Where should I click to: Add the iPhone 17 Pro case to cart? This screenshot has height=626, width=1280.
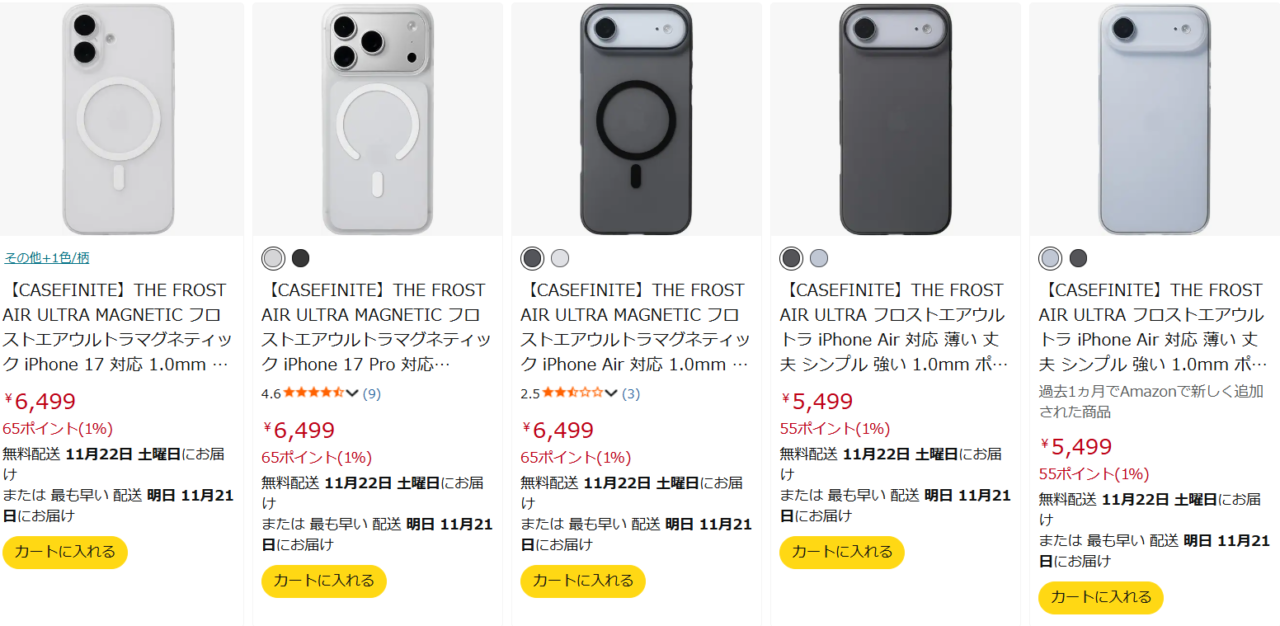tap(324, 581)
